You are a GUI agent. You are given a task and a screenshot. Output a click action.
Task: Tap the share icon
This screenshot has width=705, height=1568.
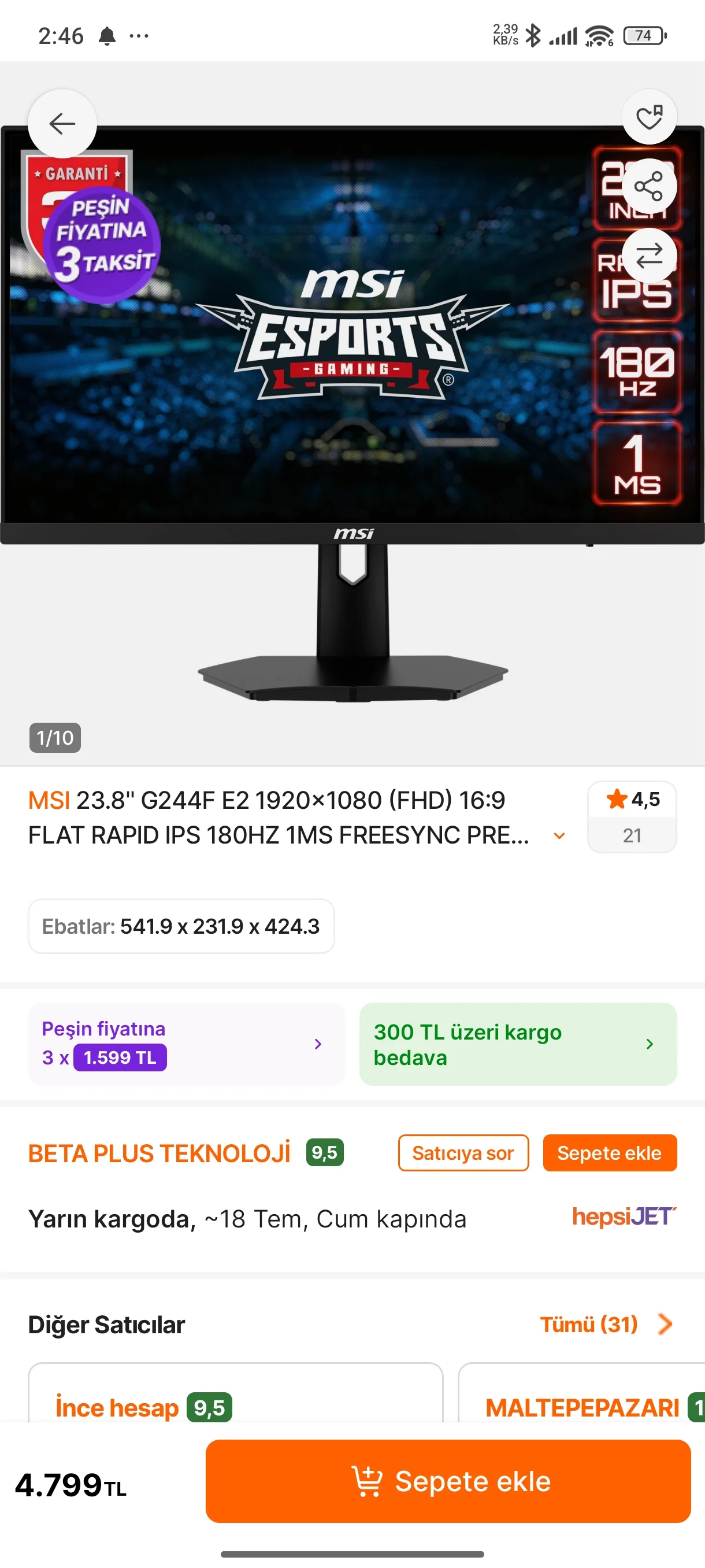[649, 186]
